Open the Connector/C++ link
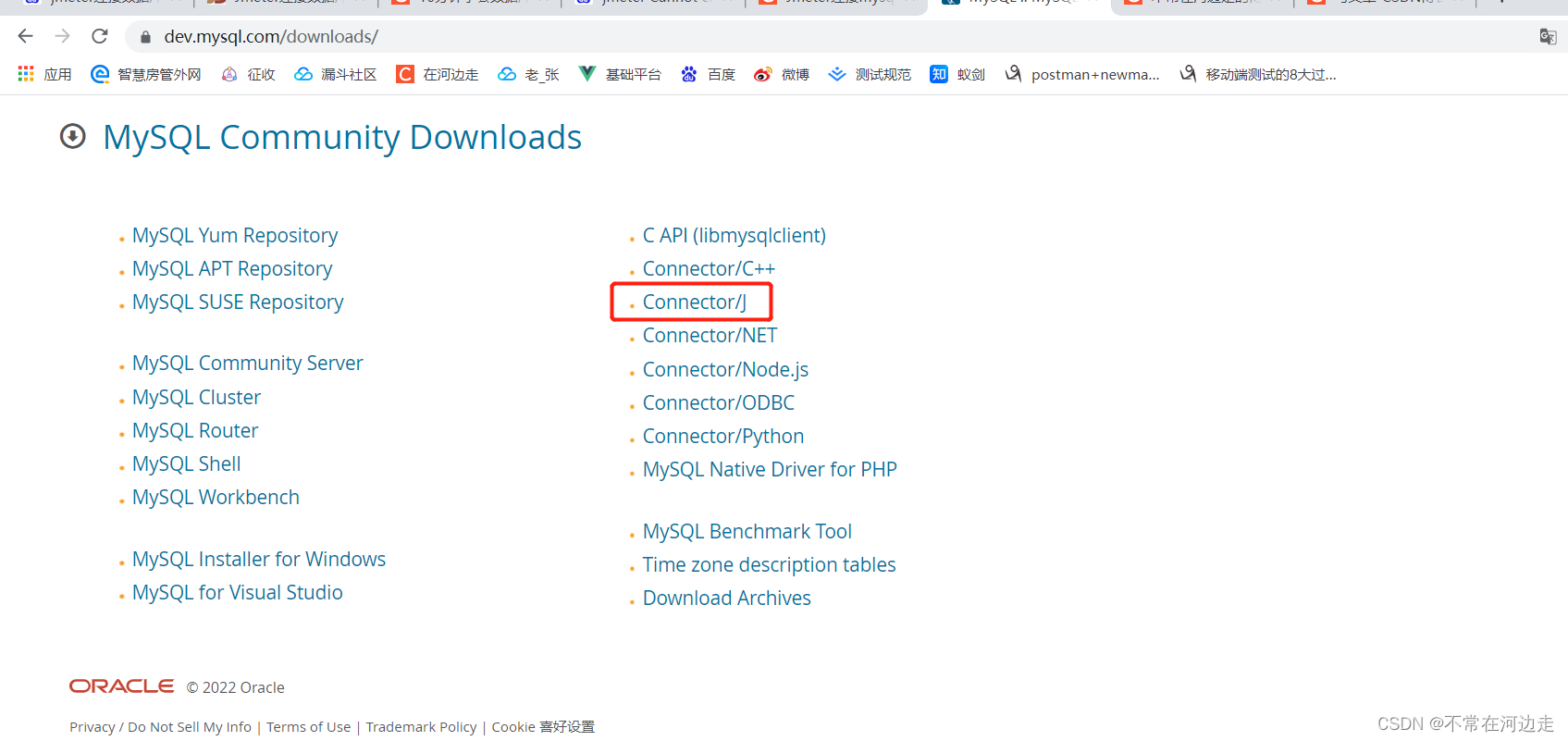Screen dimensions: 1568x741 coord(709,268)
